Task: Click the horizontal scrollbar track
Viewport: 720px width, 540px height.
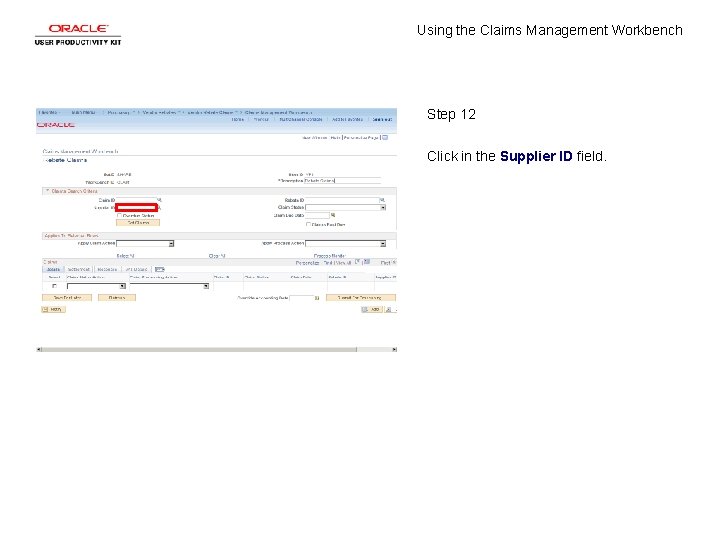Action: click(x=216, y=349)
